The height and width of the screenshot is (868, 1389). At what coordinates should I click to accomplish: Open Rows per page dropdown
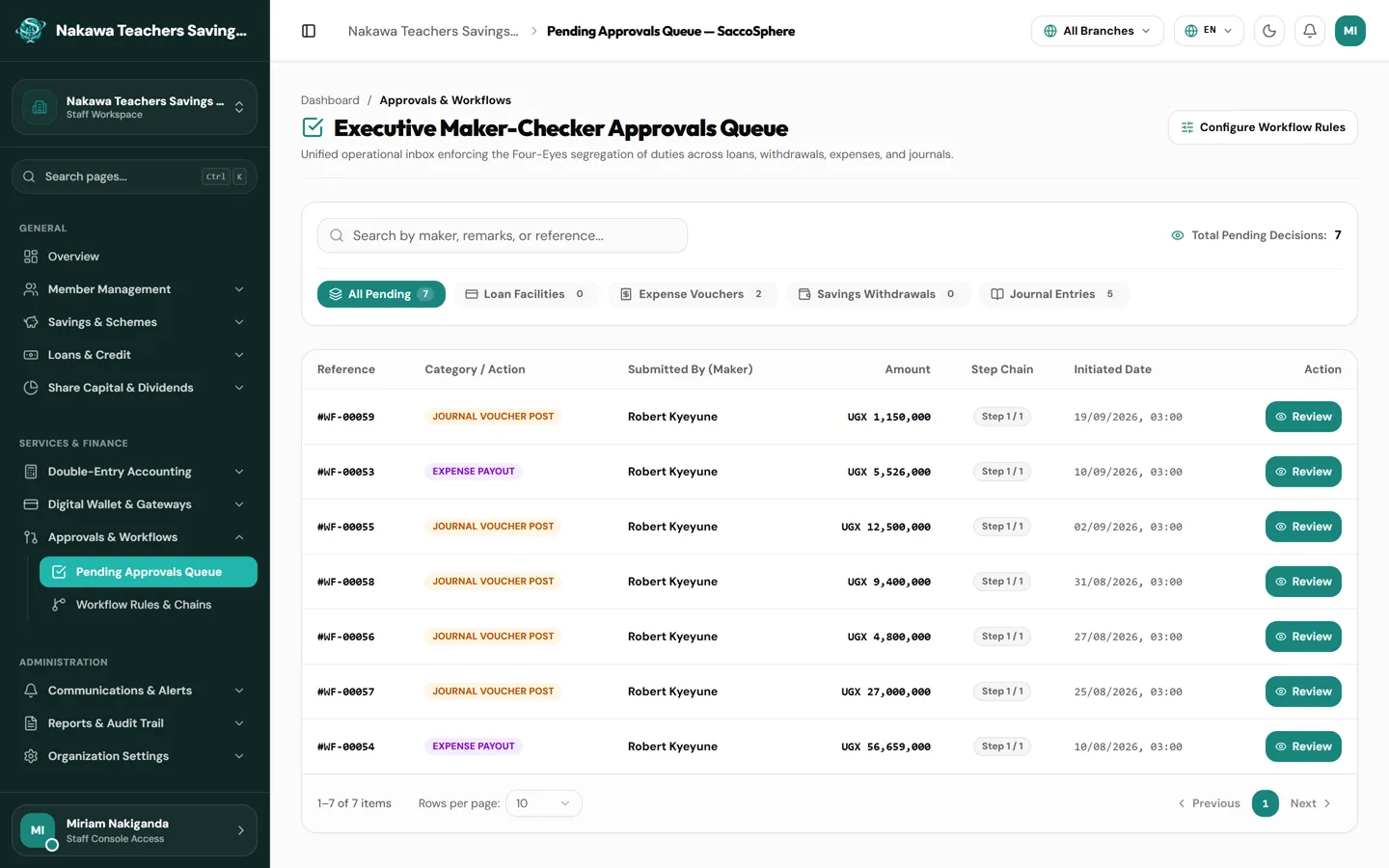click(x=544, y=803)
